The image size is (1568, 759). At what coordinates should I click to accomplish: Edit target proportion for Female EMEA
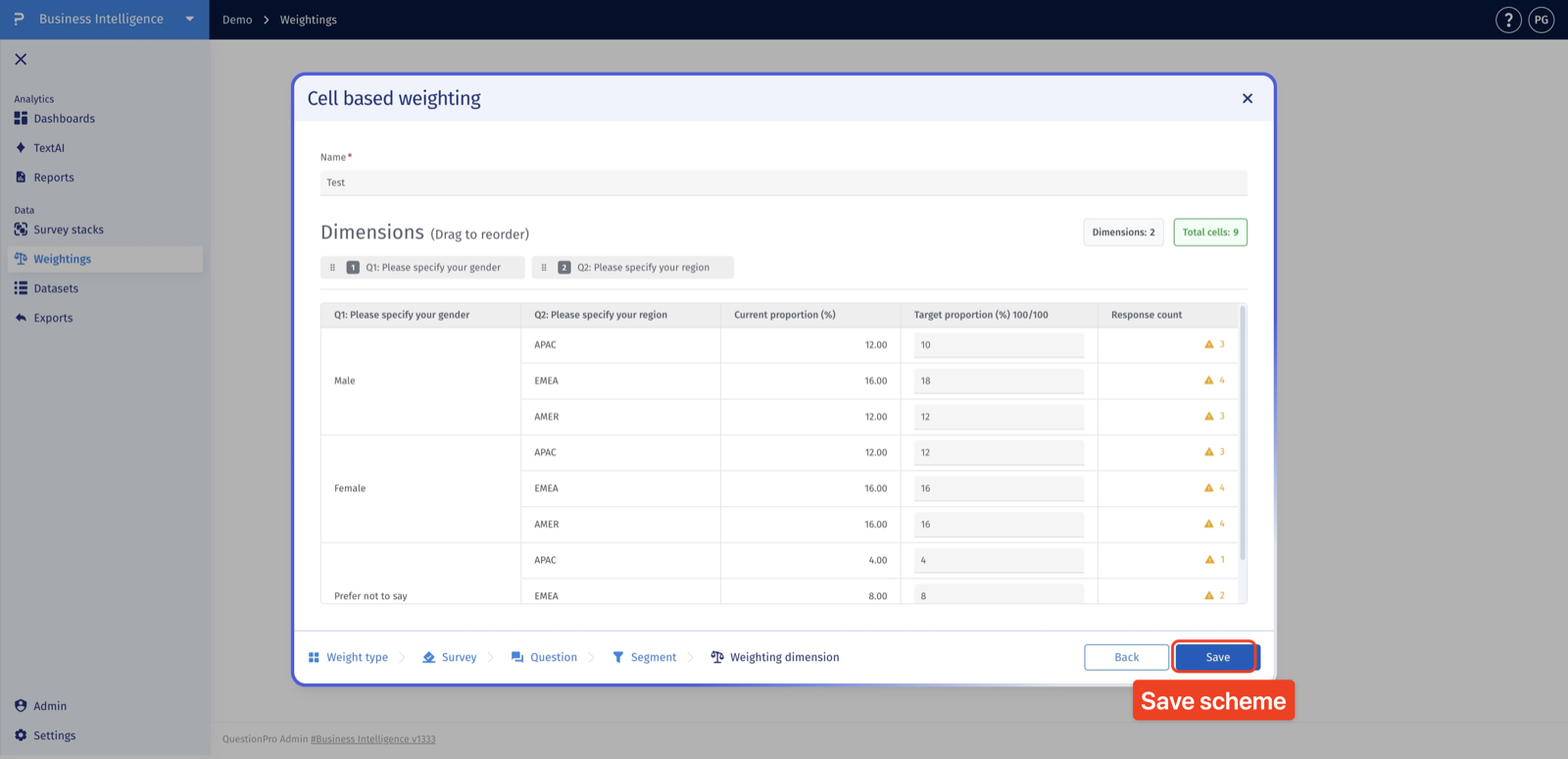(x=999, y=488)
